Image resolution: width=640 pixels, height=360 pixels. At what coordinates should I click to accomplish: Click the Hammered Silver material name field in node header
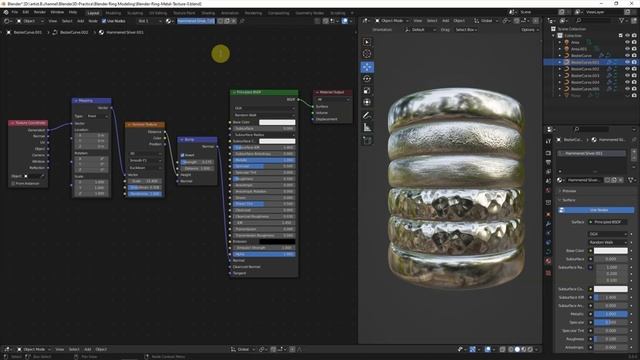[196, 21]
